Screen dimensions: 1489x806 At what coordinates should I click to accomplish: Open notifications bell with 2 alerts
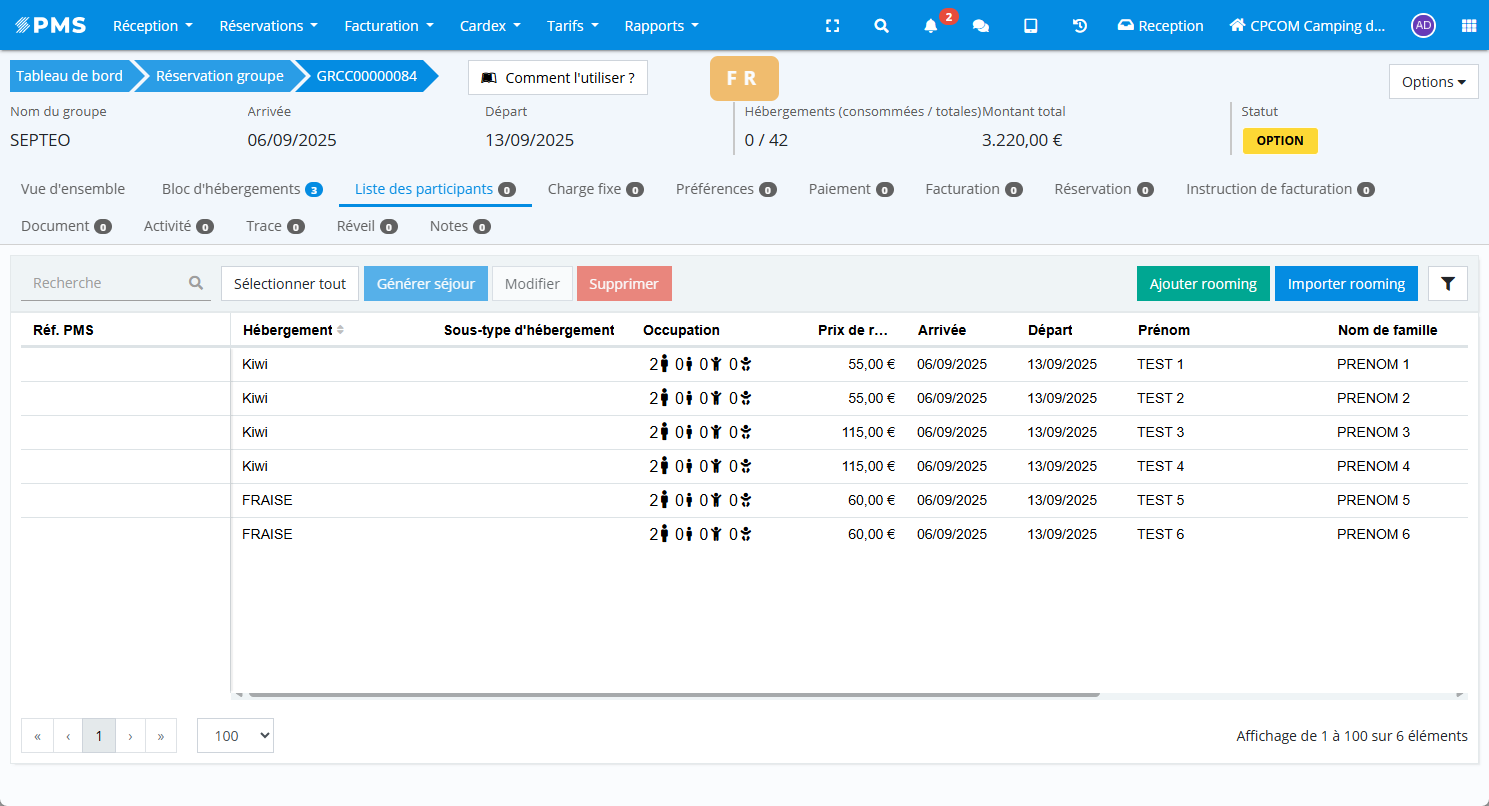click(931, 26)
